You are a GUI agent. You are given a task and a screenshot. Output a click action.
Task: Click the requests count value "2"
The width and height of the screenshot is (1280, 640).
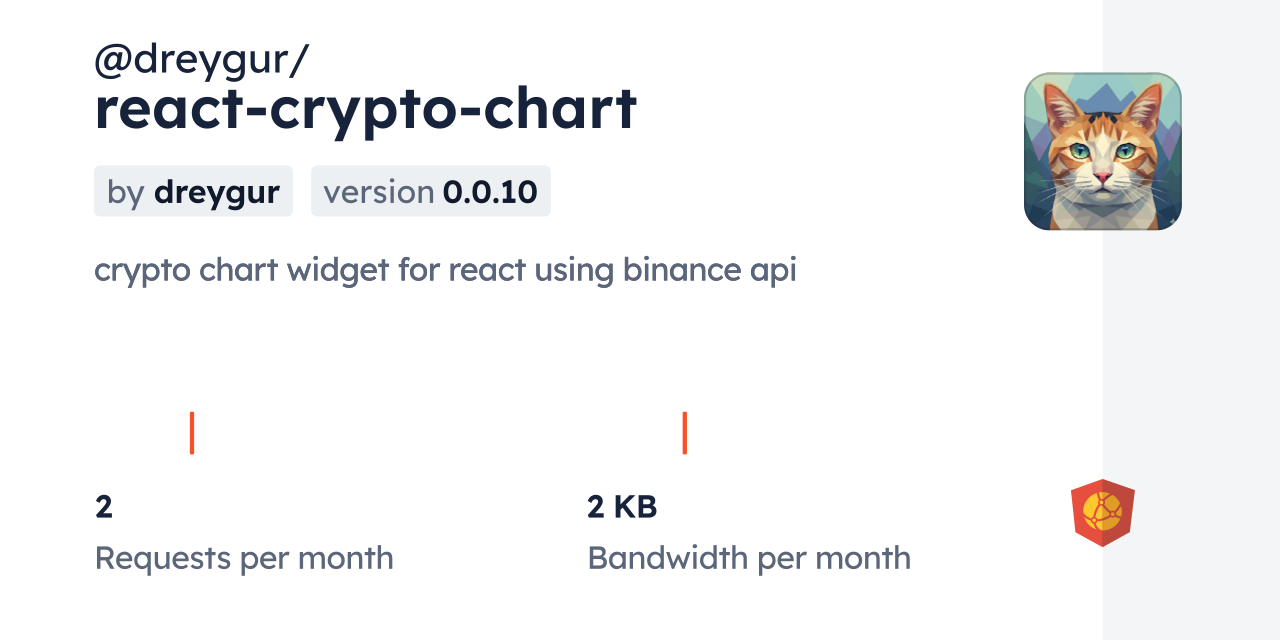[104, 507]
